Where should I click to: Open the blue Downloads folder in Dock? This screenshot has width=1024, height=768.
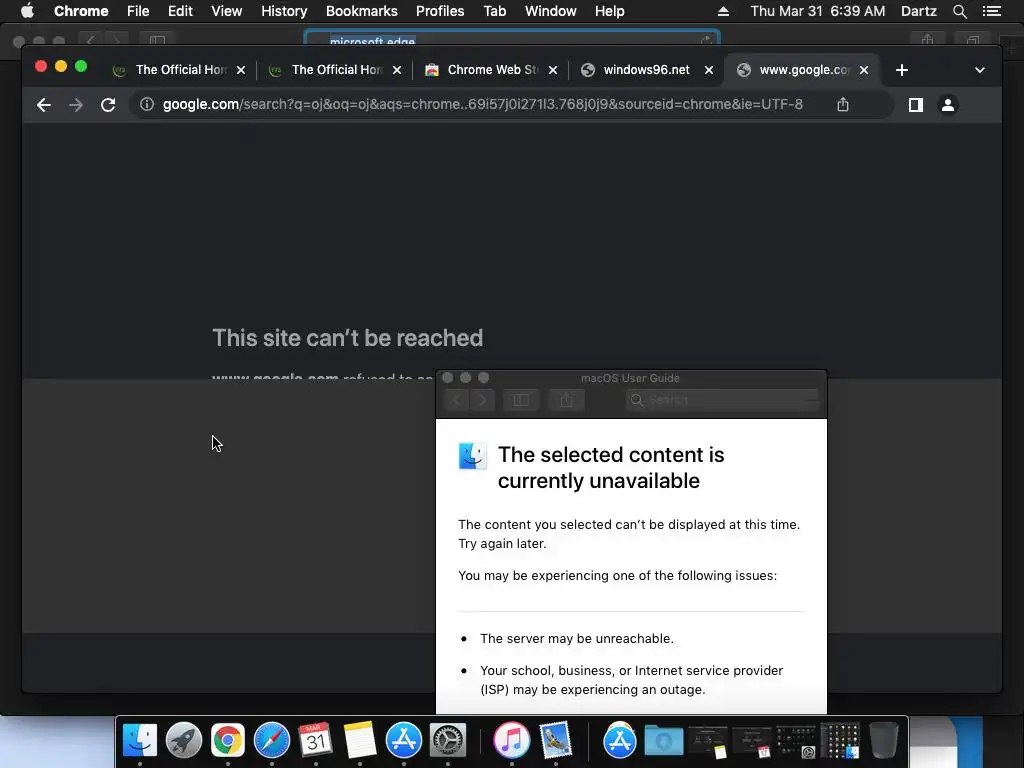[x=664, y=740]
